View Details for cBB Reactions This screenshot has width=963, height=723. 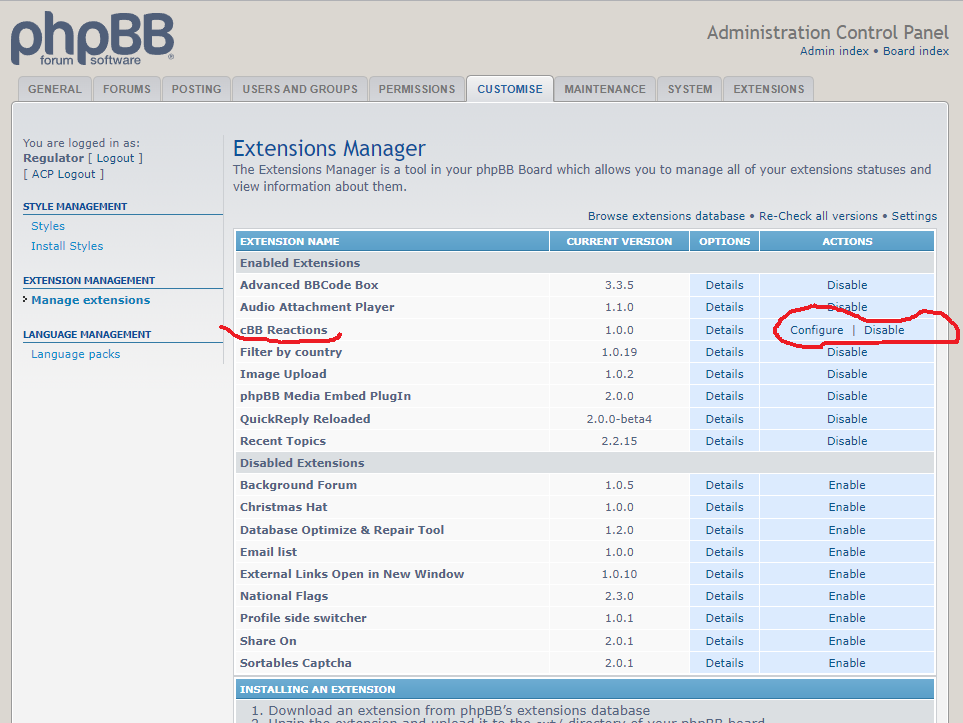pos(724,330)
